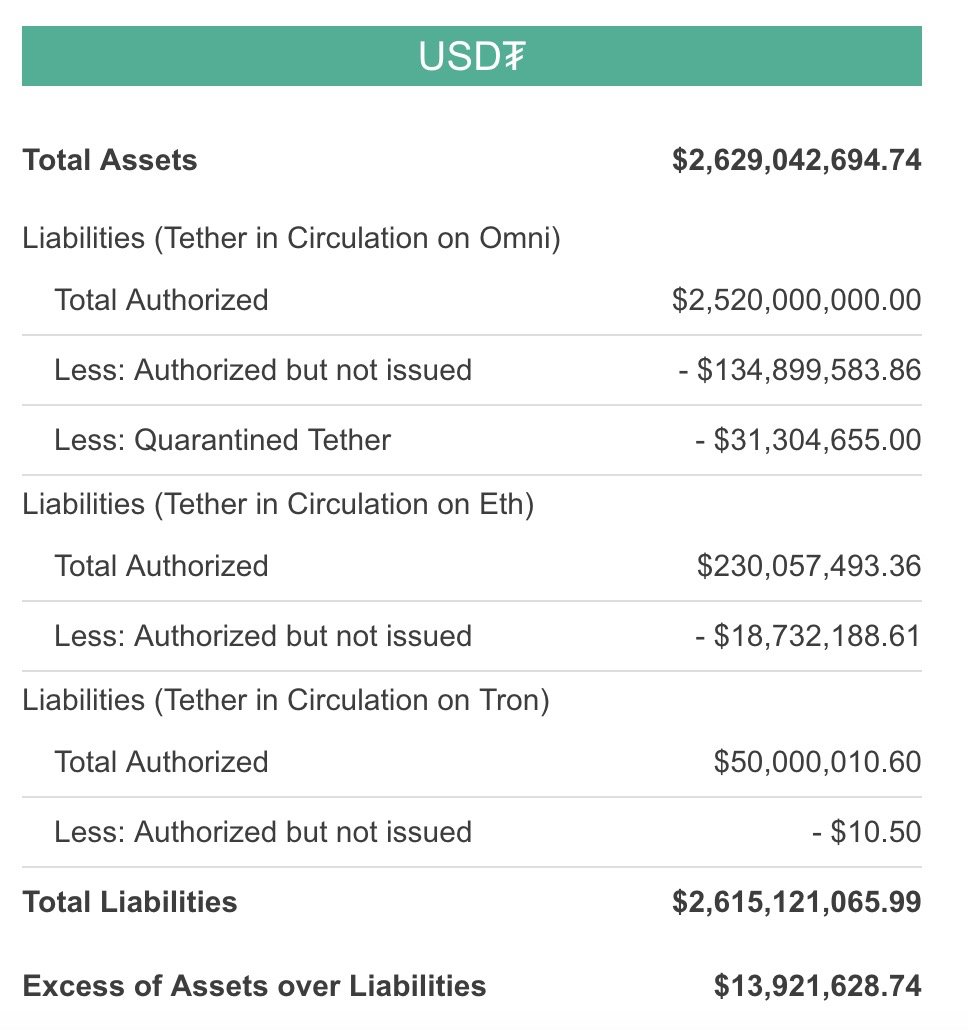Click the $2,520,000,000.00 amount
The image size is (968, 1030).
point(797,300)
